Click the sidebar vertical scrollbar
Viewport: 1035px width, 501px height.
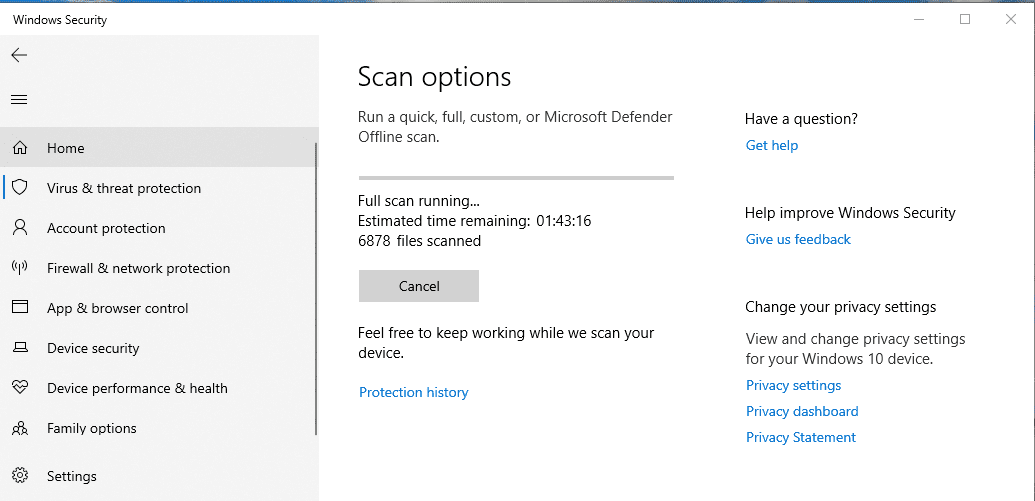coord(316,290)
